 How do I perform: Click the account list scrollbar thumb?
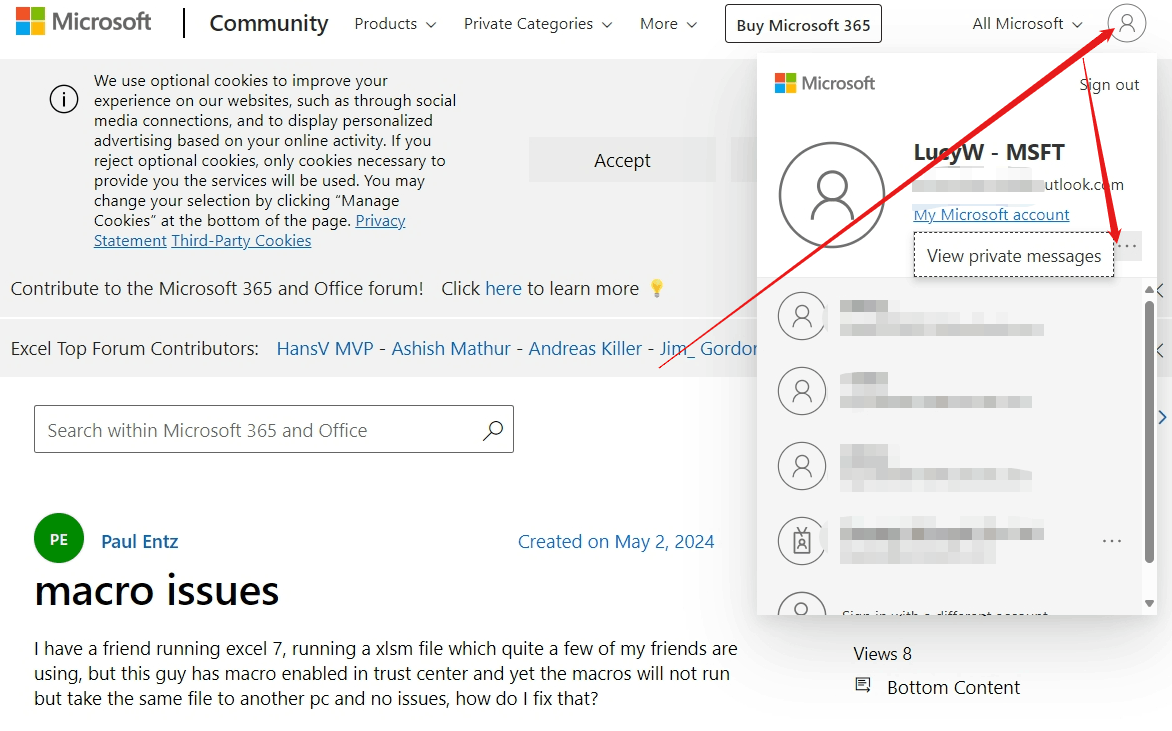point(1149,431)
